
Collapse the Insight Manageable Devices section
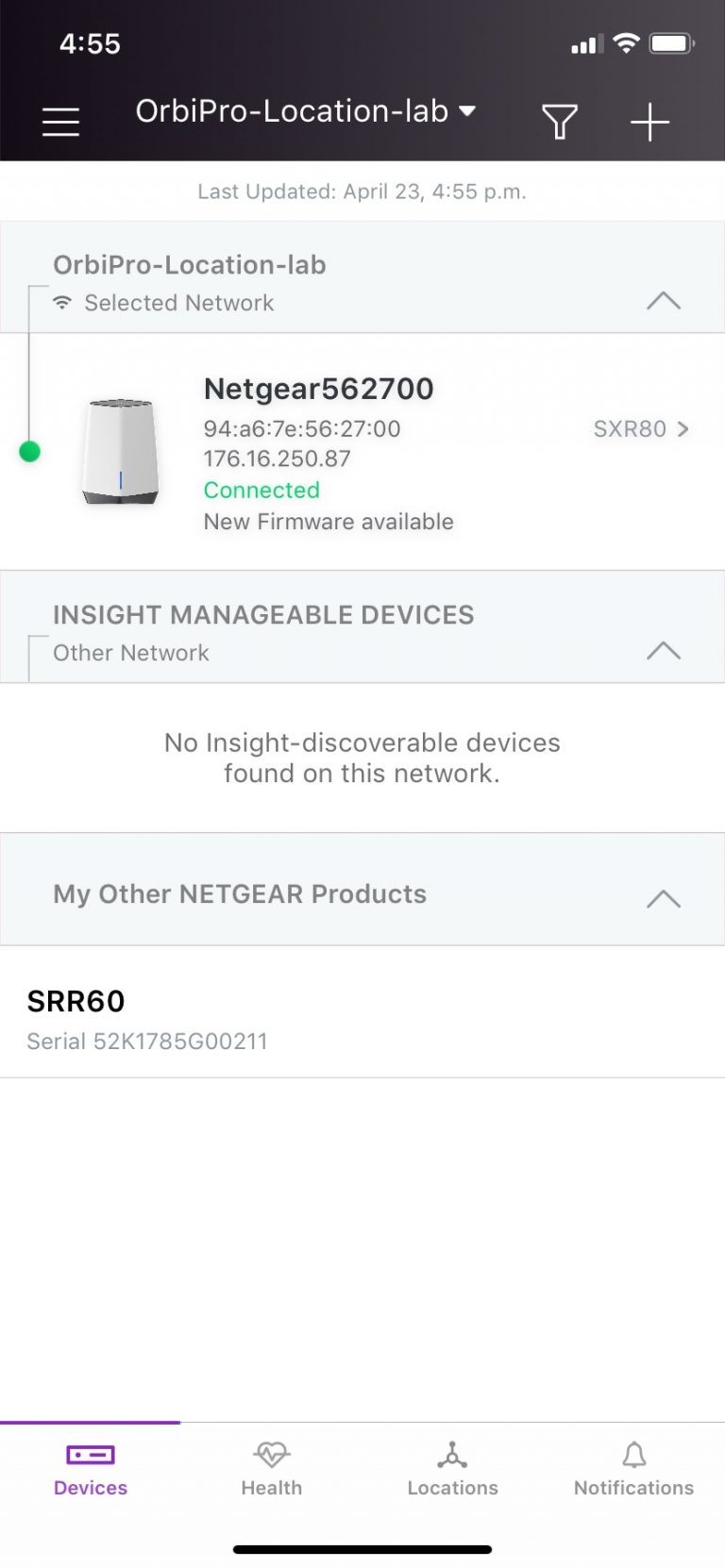[664, 650]
